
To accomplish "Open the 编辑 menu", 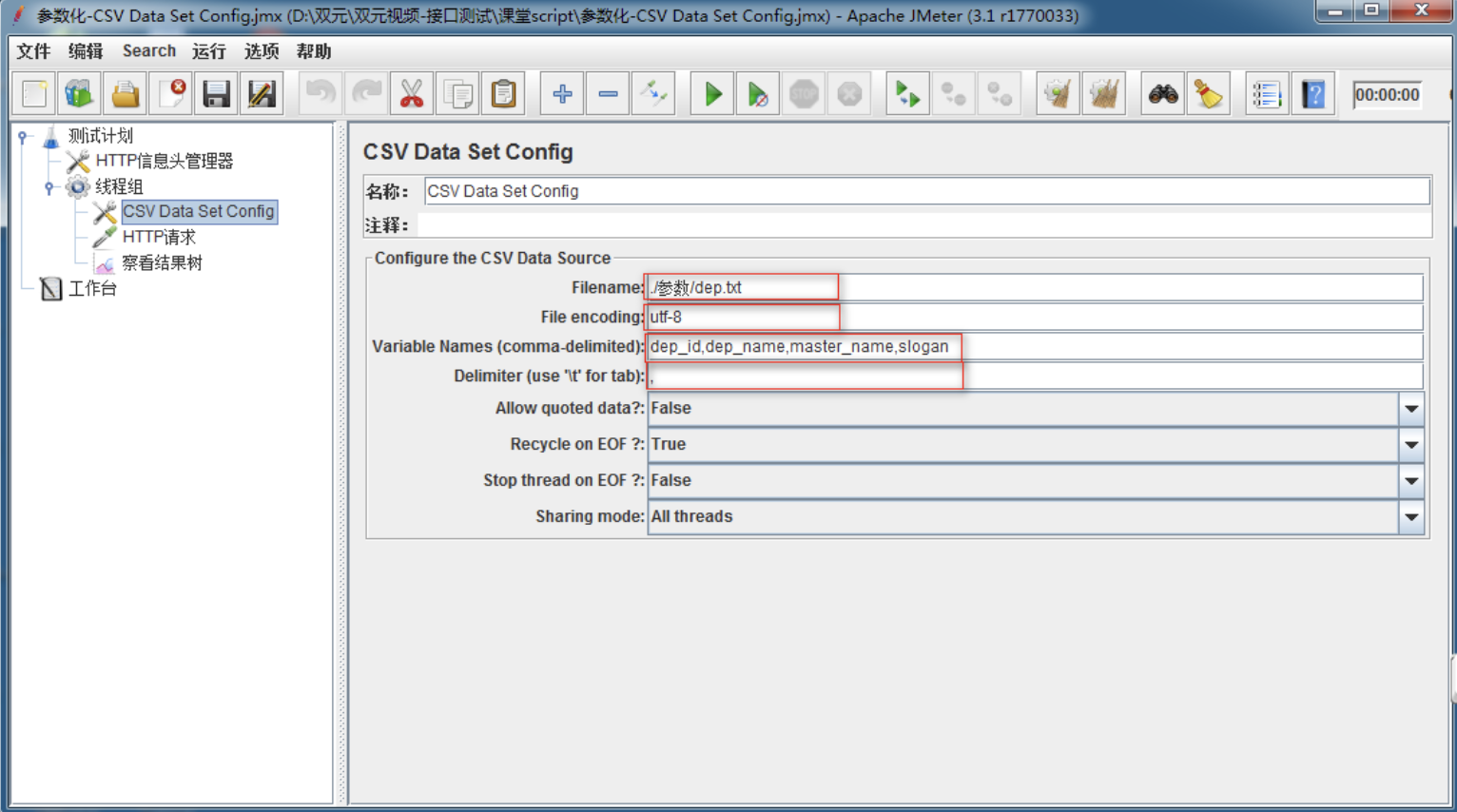I will click(x=86, y=51).
